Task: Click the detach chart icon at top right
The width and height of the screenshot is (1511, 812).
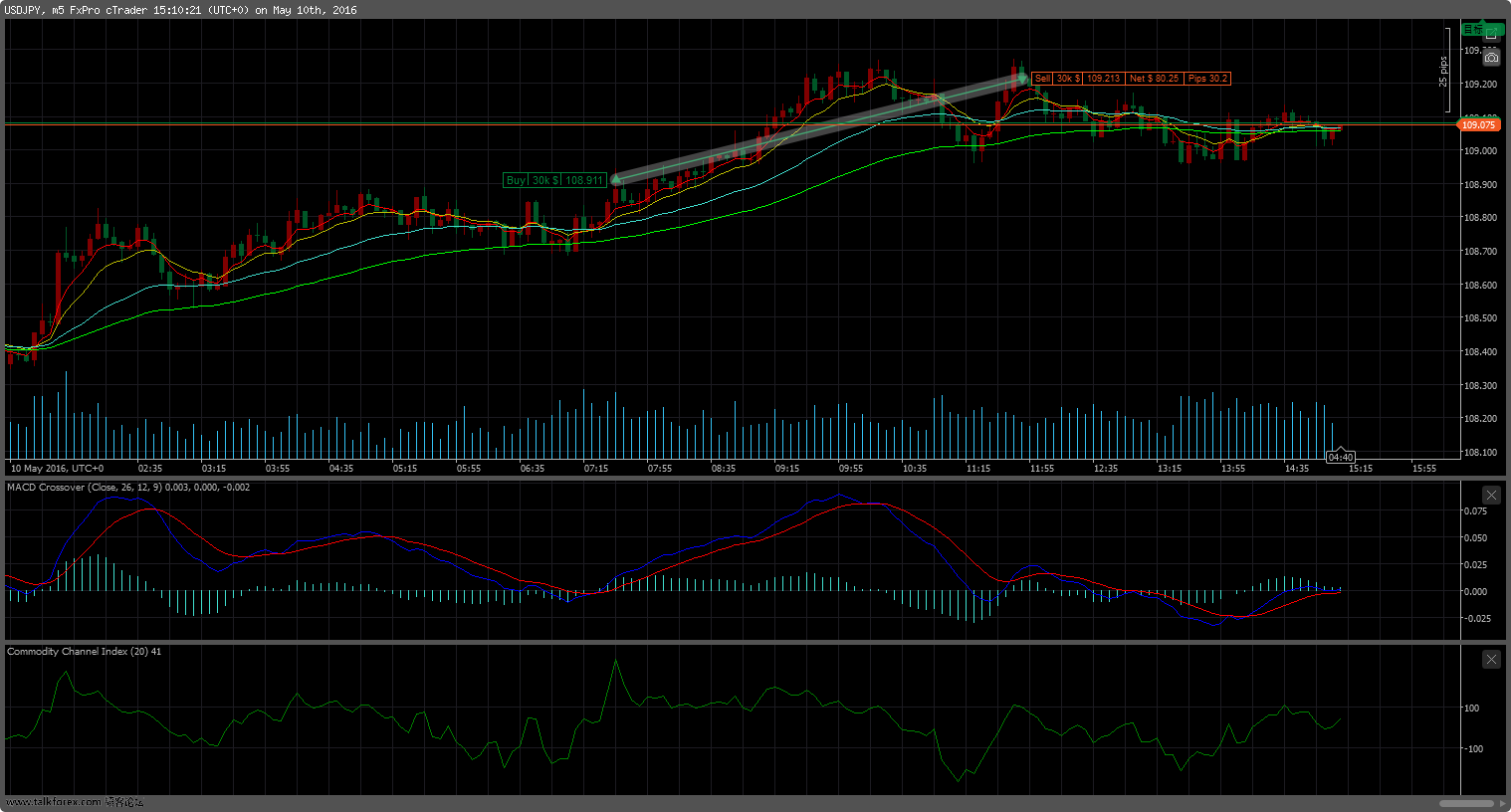Action: point(1491,34)
